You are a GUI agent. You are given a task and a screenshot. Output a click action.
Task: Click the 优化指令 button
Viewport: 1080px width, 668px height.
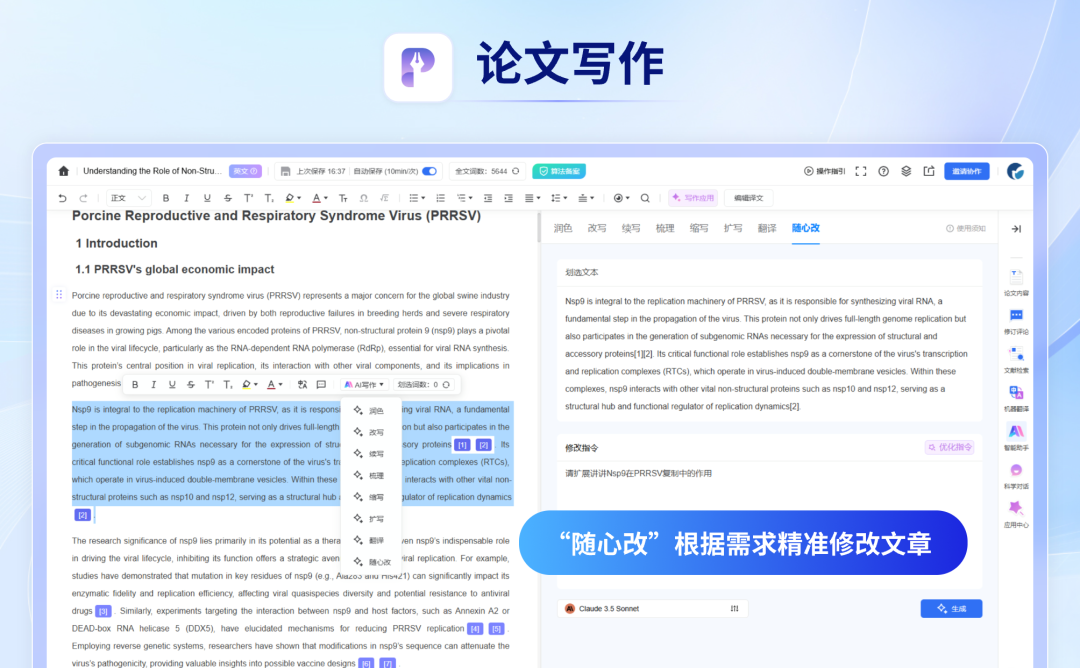(951, 447)
